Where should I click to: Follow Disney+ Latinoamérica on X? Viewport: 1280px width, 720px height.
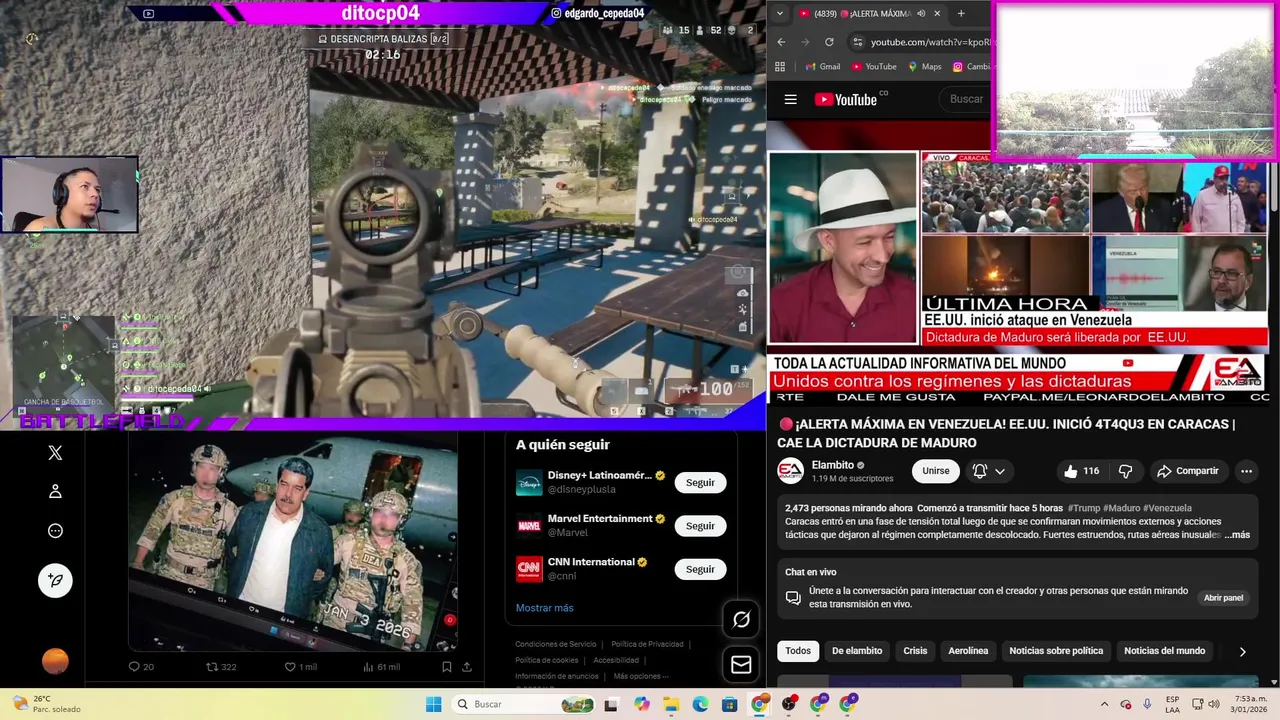[700, 482]
